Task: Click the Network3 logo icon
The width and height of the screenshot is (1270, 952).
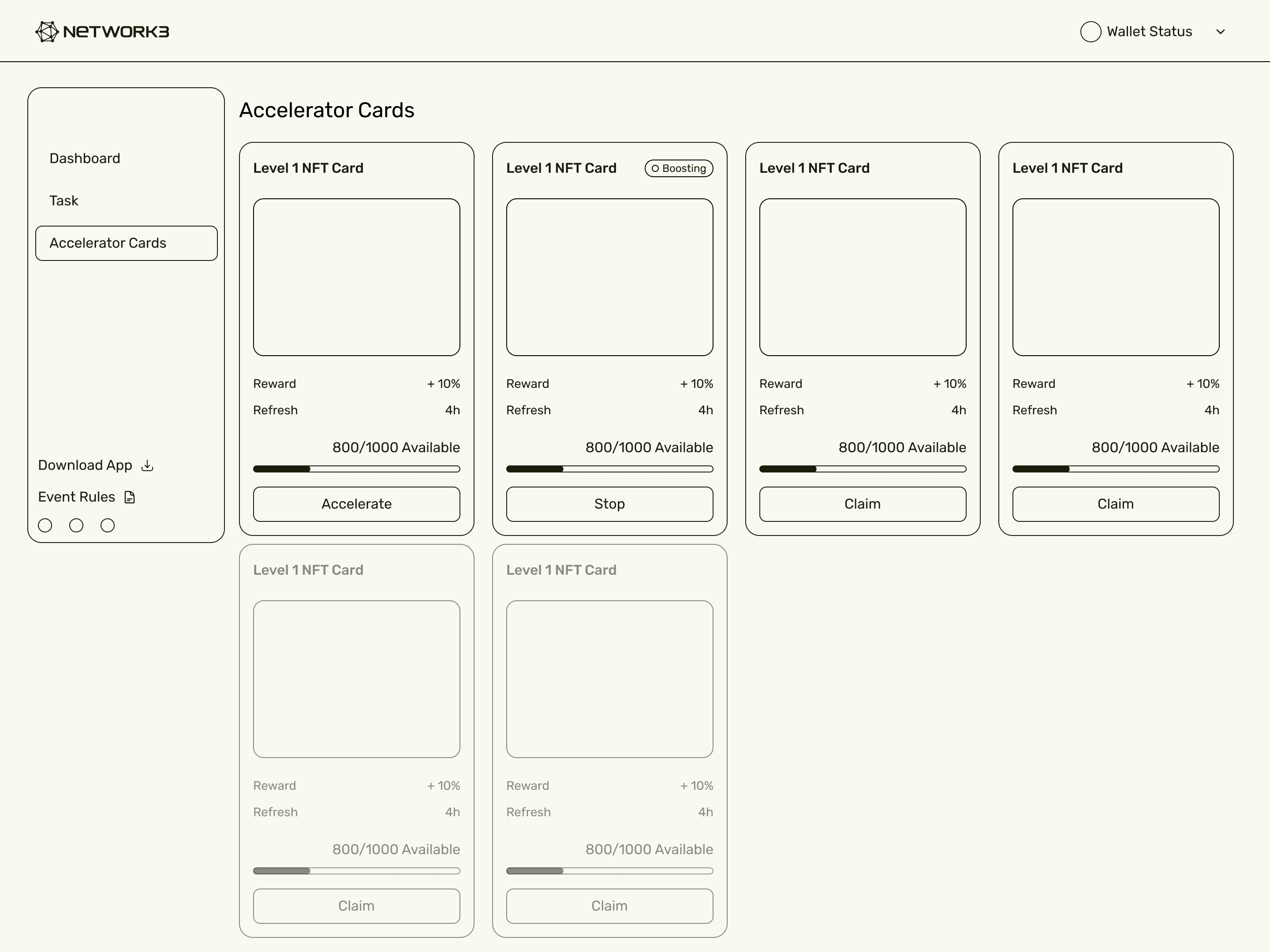Action: 47,32
